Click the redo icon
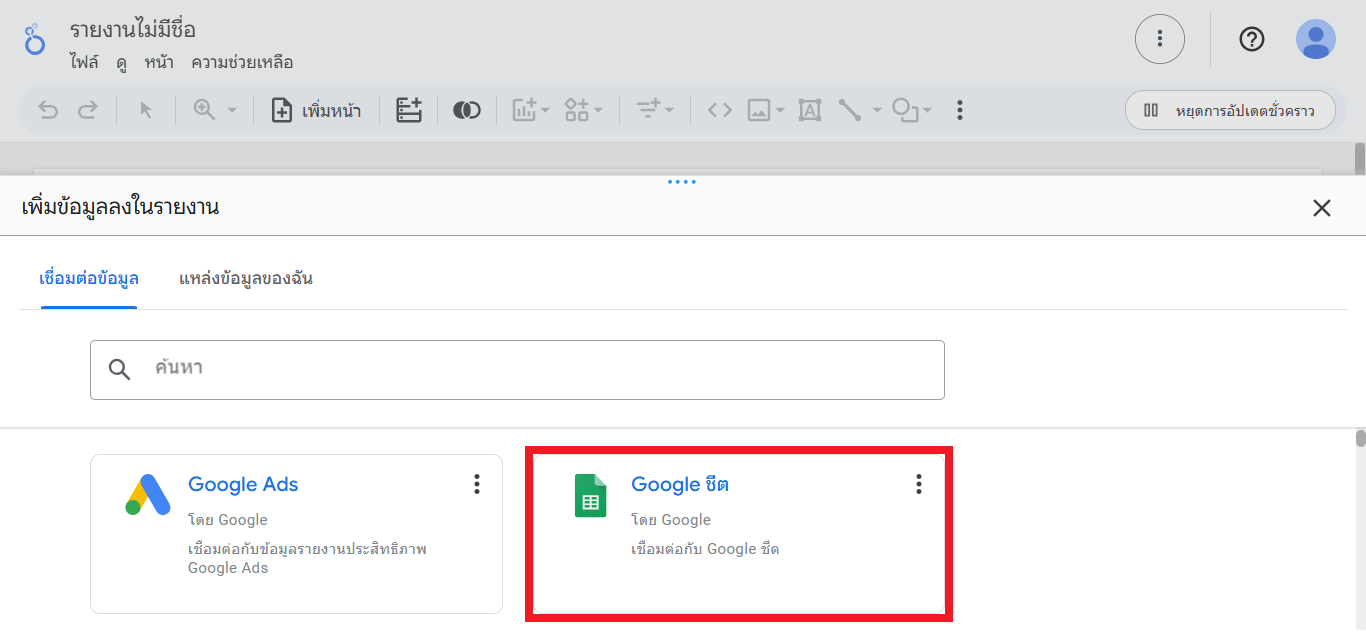 point(87,110)
